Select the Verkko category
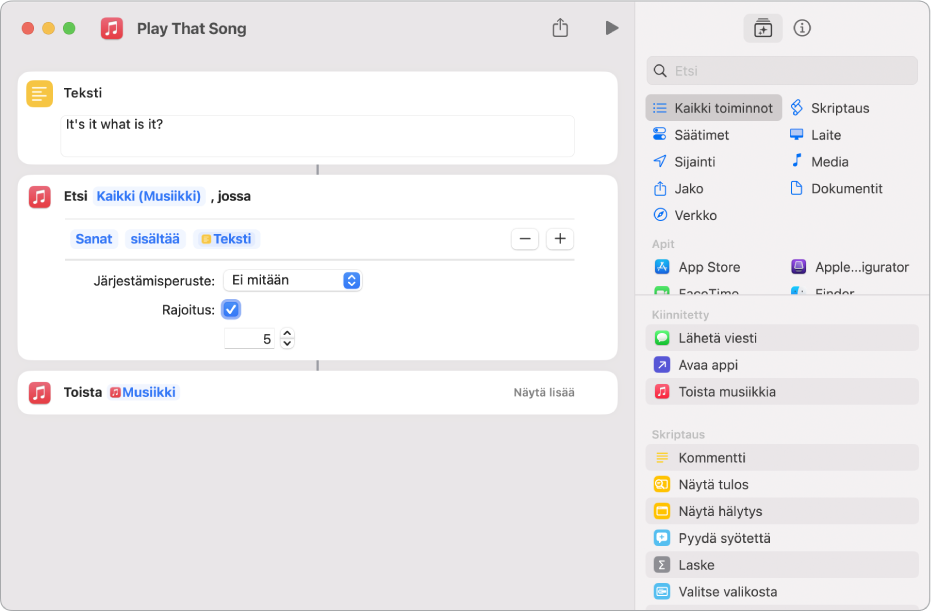931x612 pixels. [x=685, y=215]
